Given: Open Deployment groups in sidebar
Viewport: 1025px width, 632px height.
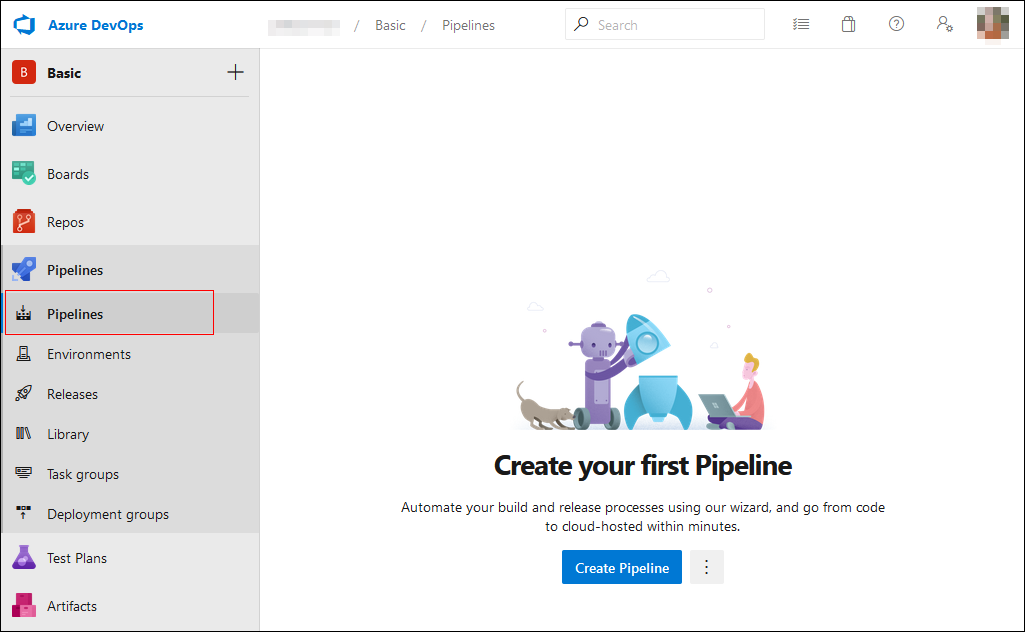Looking at the screenshot, I should tap(107, 514).
